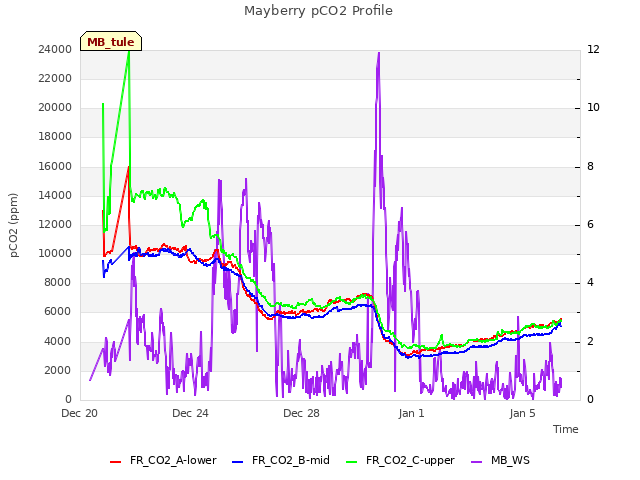The width and height of the screenshot is (640, 480).
Task: Click the 8000 left-axis tick label
Action: click(x=58, y=282)
